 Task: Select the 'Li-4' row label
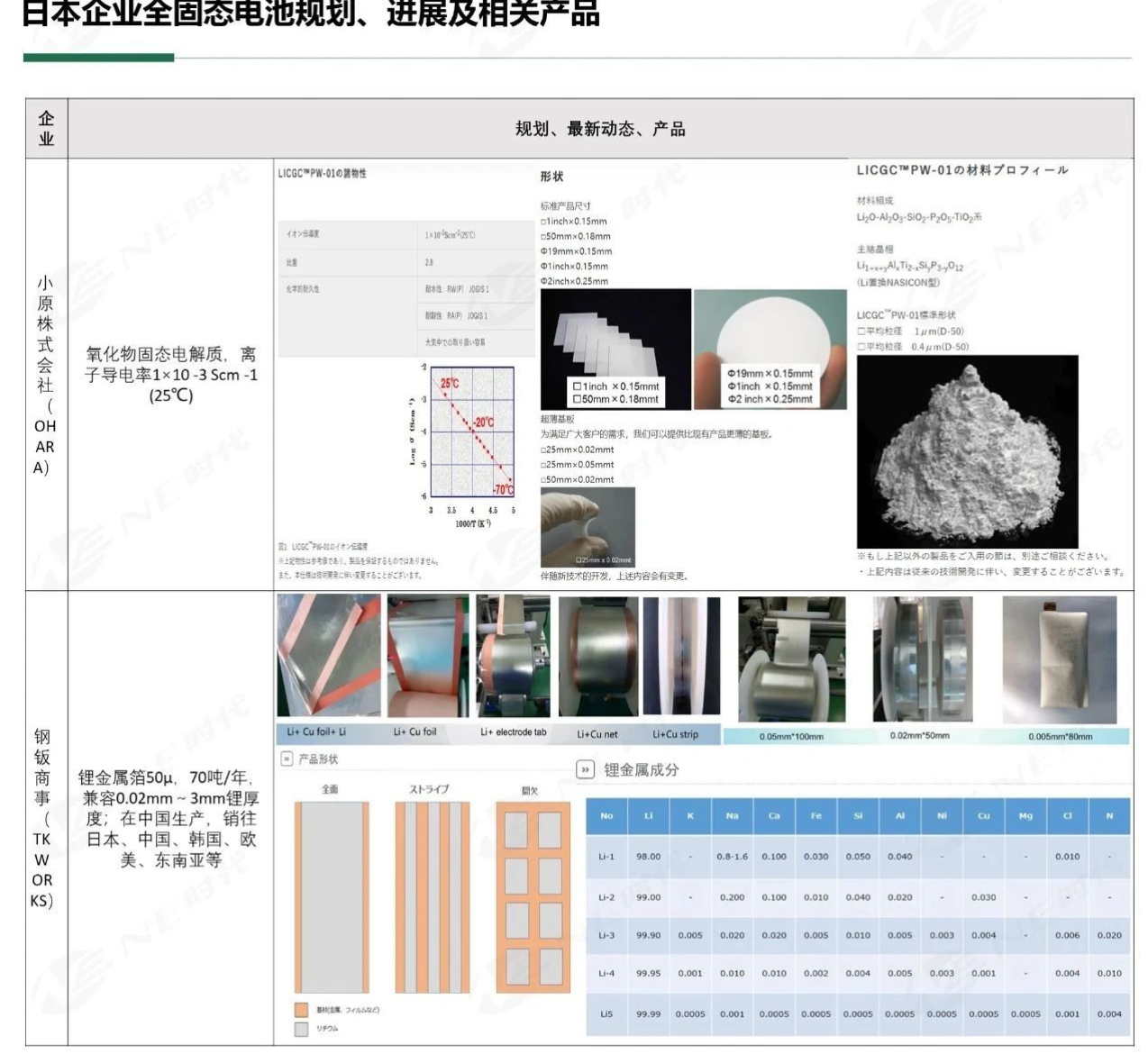pyautogui.click(x=606, y=973)
